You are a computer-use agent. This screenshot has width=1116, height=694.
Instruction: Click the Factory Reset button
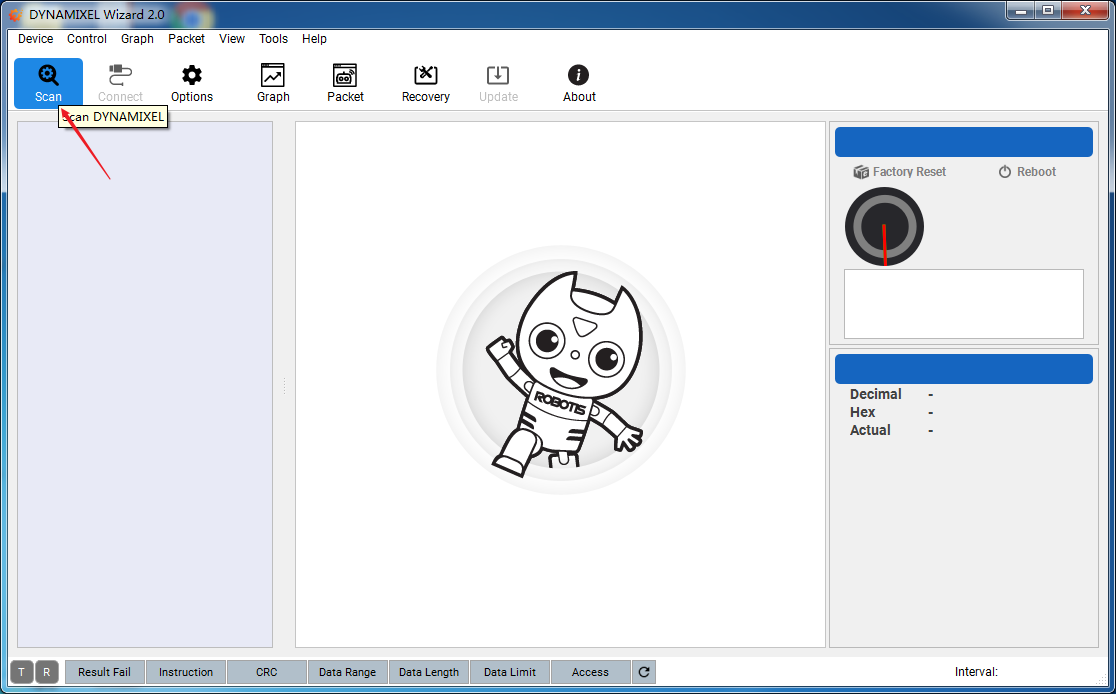coord(899,172)
